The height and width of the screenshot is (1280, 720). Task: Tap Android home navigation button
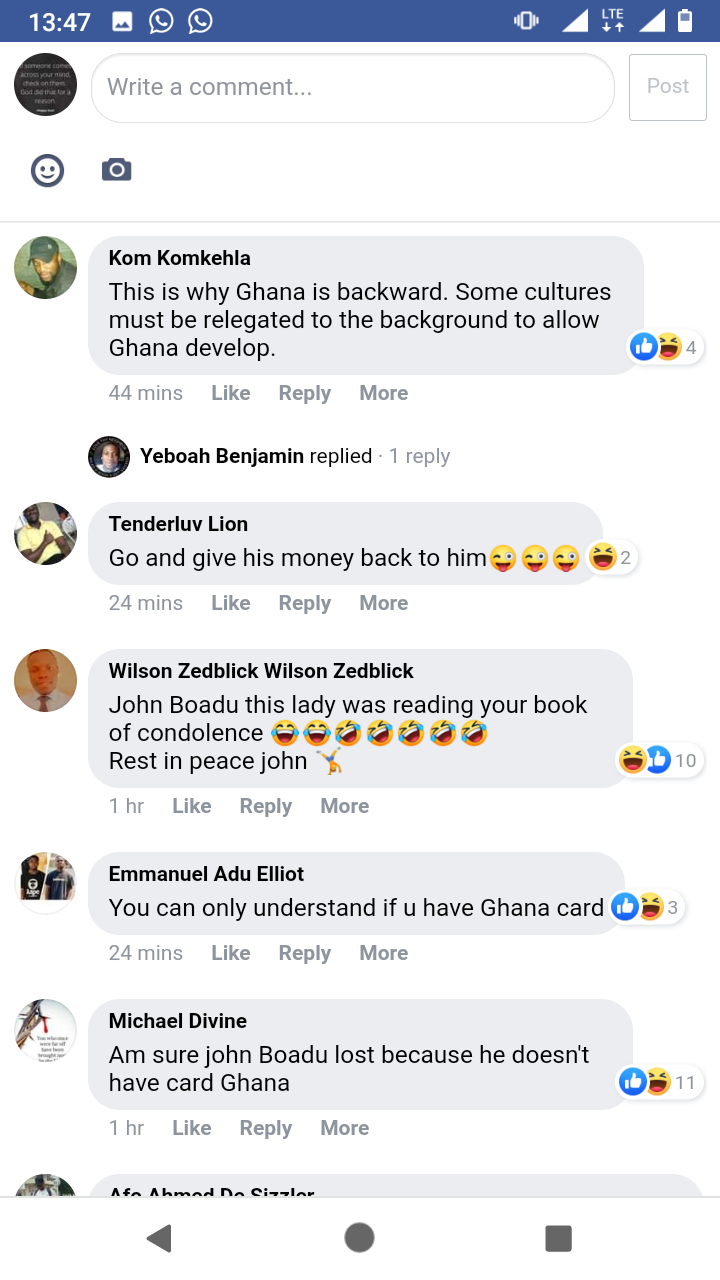pyautogui.click(x=359, y=1238)
